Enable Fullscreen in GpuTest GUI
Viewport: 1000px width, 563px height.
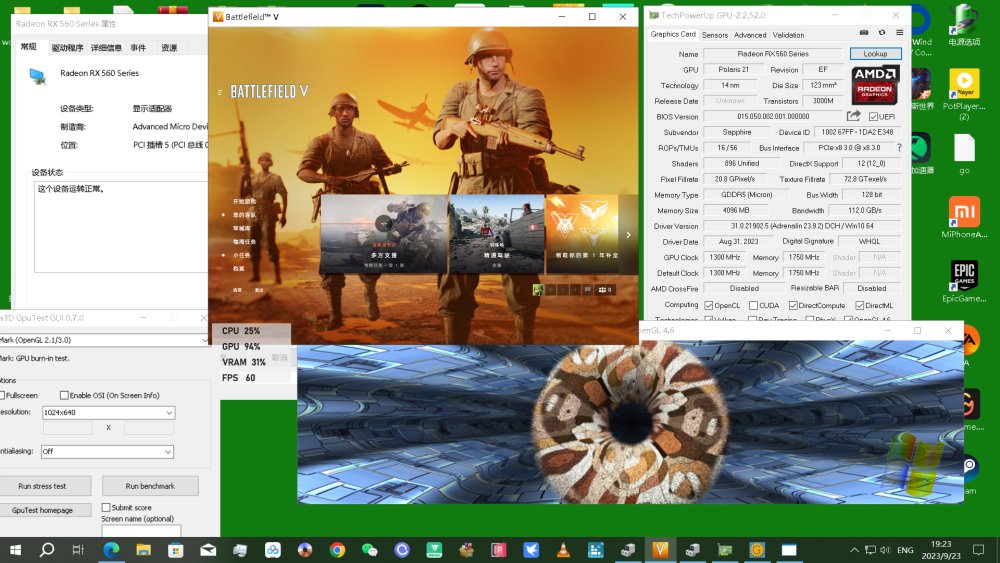[3, 395]
